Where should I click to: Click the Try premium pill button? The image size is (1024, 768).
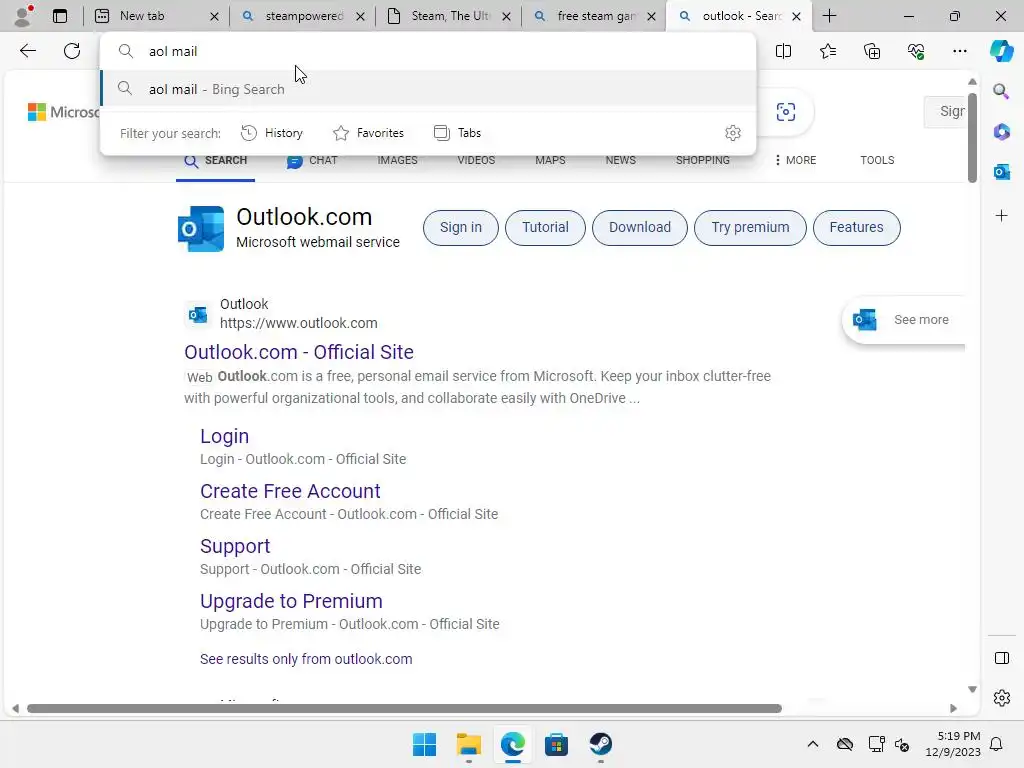(x=750, y=227)
